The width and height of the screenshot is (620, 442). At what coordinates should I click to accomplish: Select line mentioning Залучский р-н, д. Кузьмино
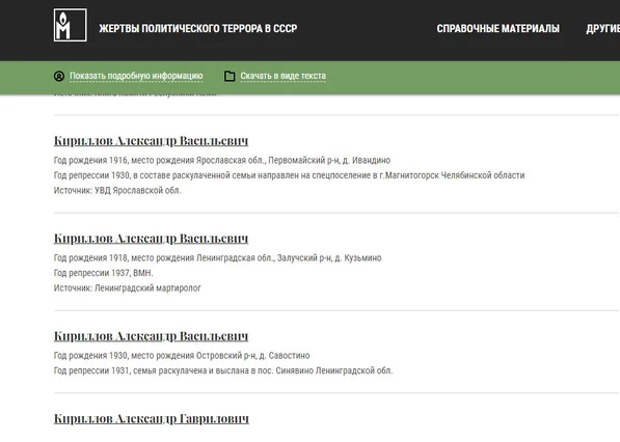[x=217, y=258]
